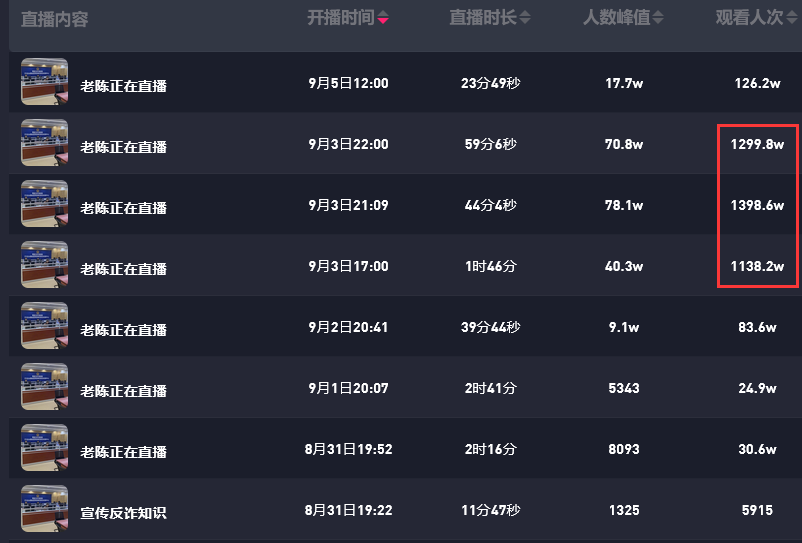Click the duration 59分6秒
This screenshot has height=543, width=802.
pyautogui.click(x=491, y=144)
